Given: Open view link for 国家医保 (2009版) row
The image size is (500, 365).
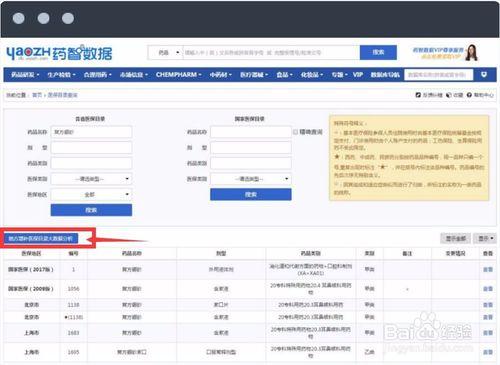Looking at the screenshot, I should pyautogui.click(x=488, y=289).
